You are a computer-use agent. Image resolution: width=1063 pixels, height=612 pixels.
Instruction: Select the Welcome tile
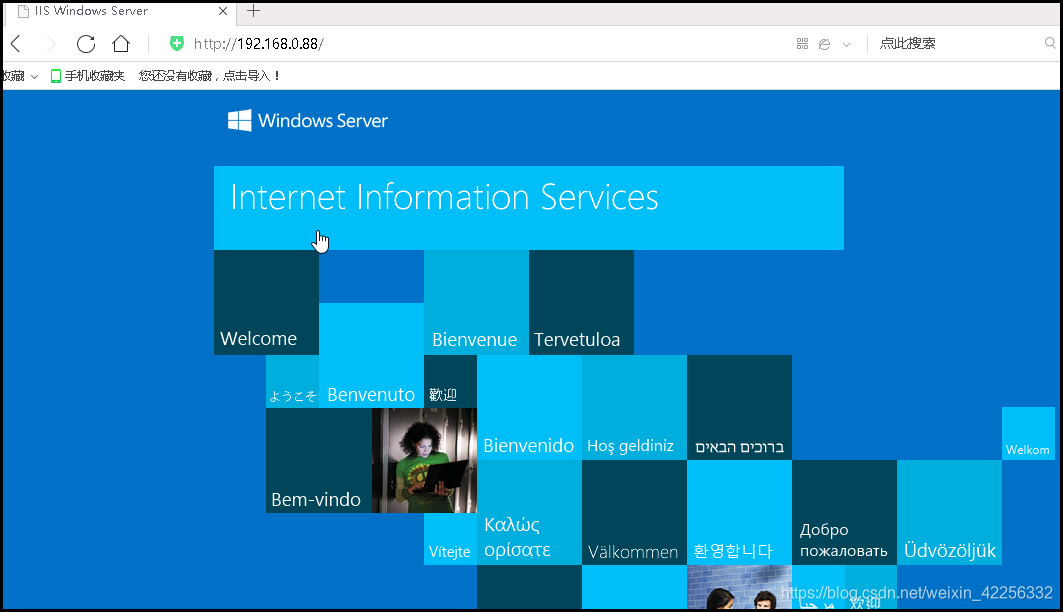(x=266, y=302)
